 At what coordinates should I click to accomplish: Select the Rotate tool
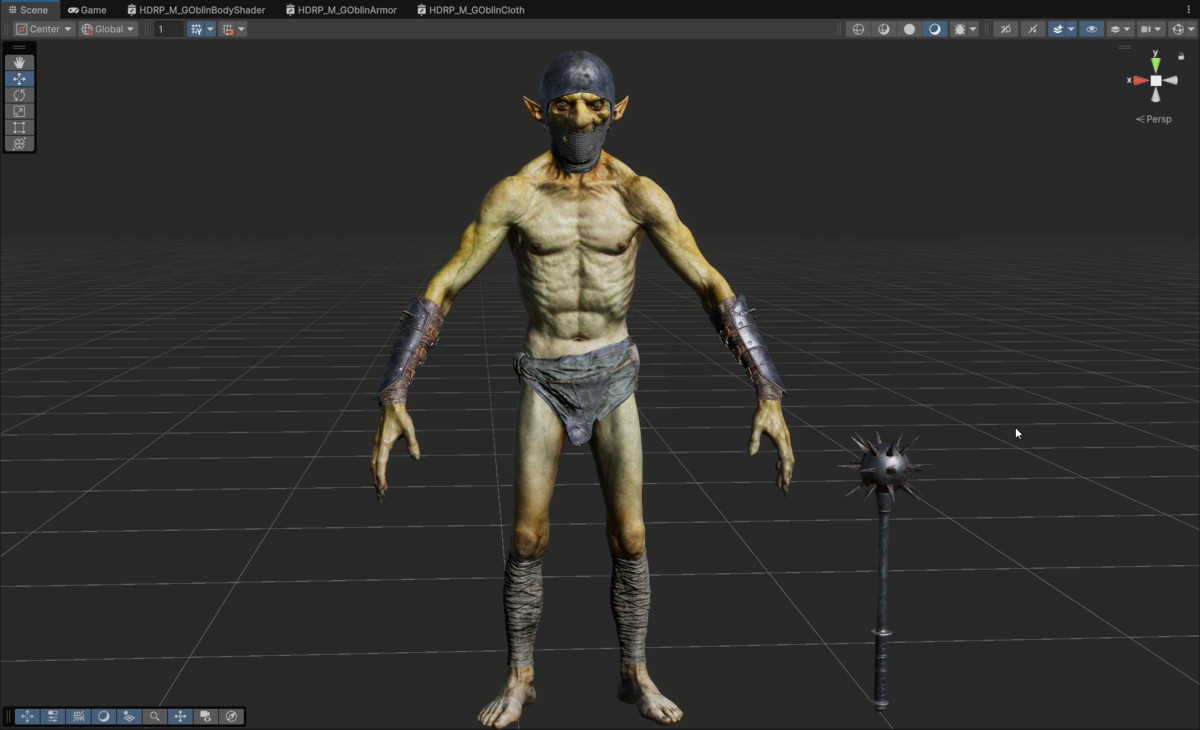click(19, 95)
